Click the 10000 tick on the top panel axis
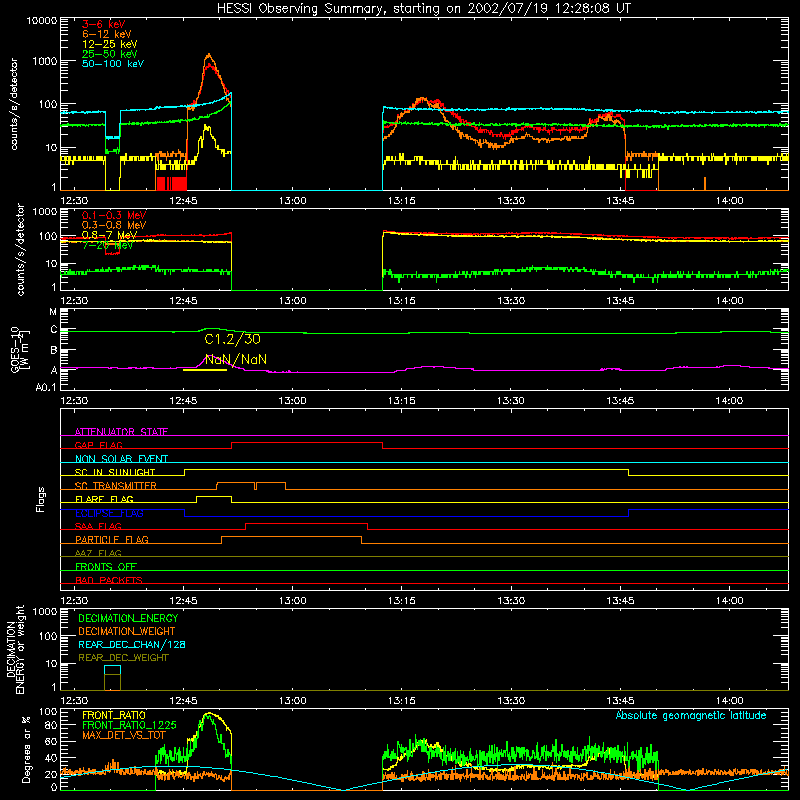This screenshot has width=800, height=800. tap(42, 21)
